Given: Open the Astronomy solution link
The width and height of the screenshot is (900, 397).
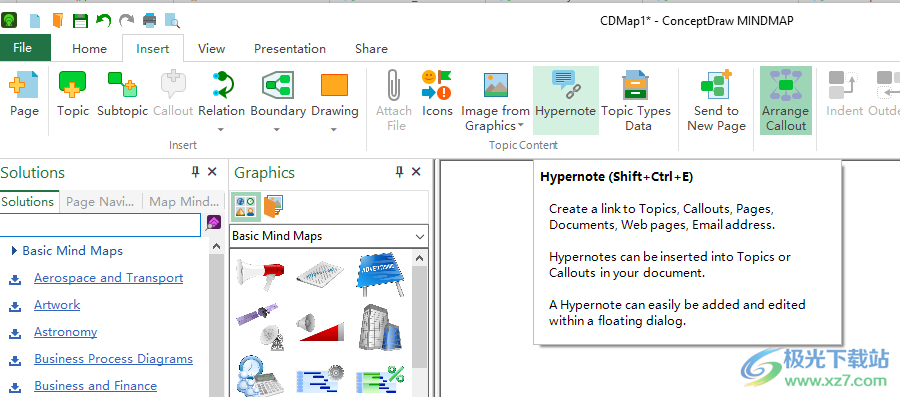Looking at the screenshot, I should point(65,332).
